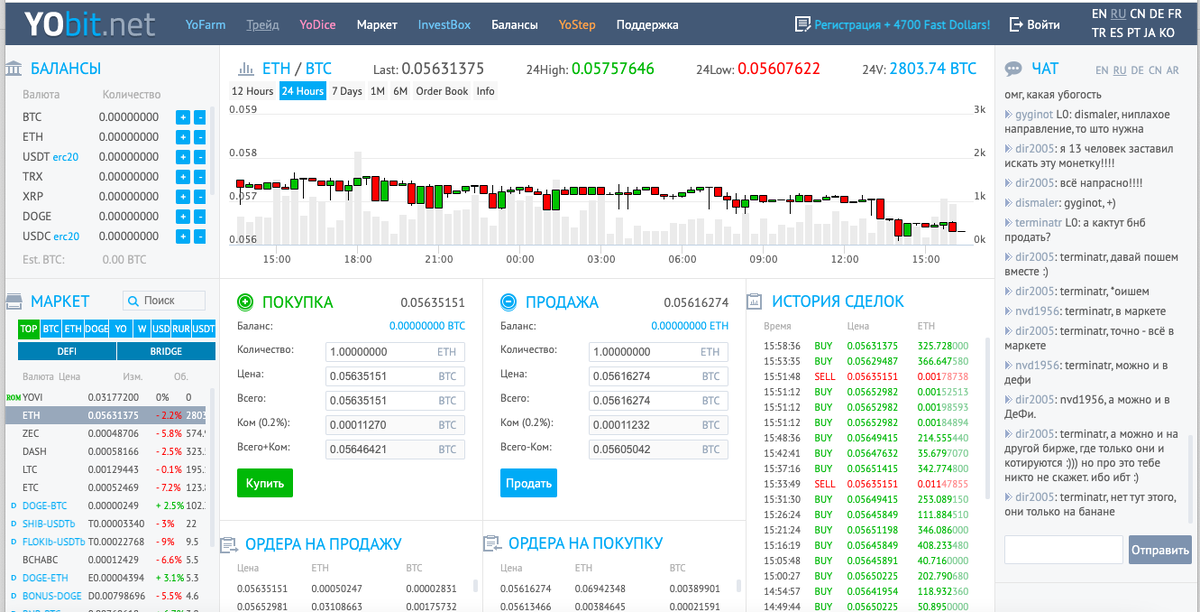Viewport: 1200px width, 612px height.
Task: Switch site language to RU
Action: point(1117,14)
